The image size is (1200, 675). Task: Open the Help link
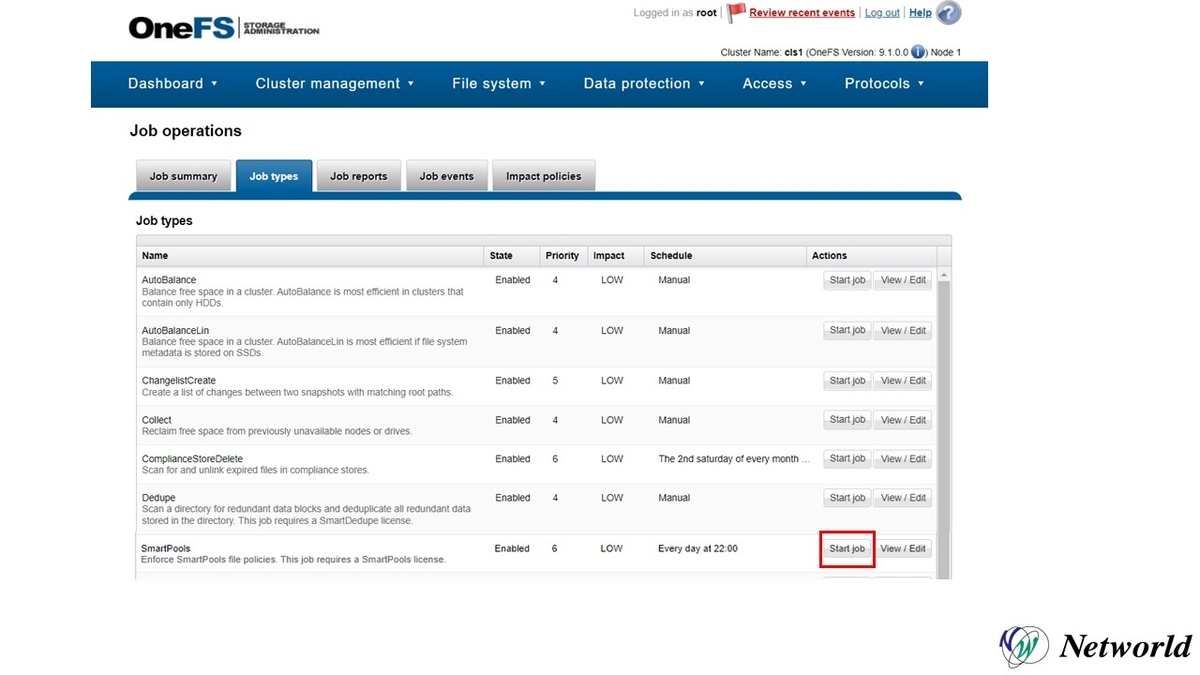click(920, 13)
